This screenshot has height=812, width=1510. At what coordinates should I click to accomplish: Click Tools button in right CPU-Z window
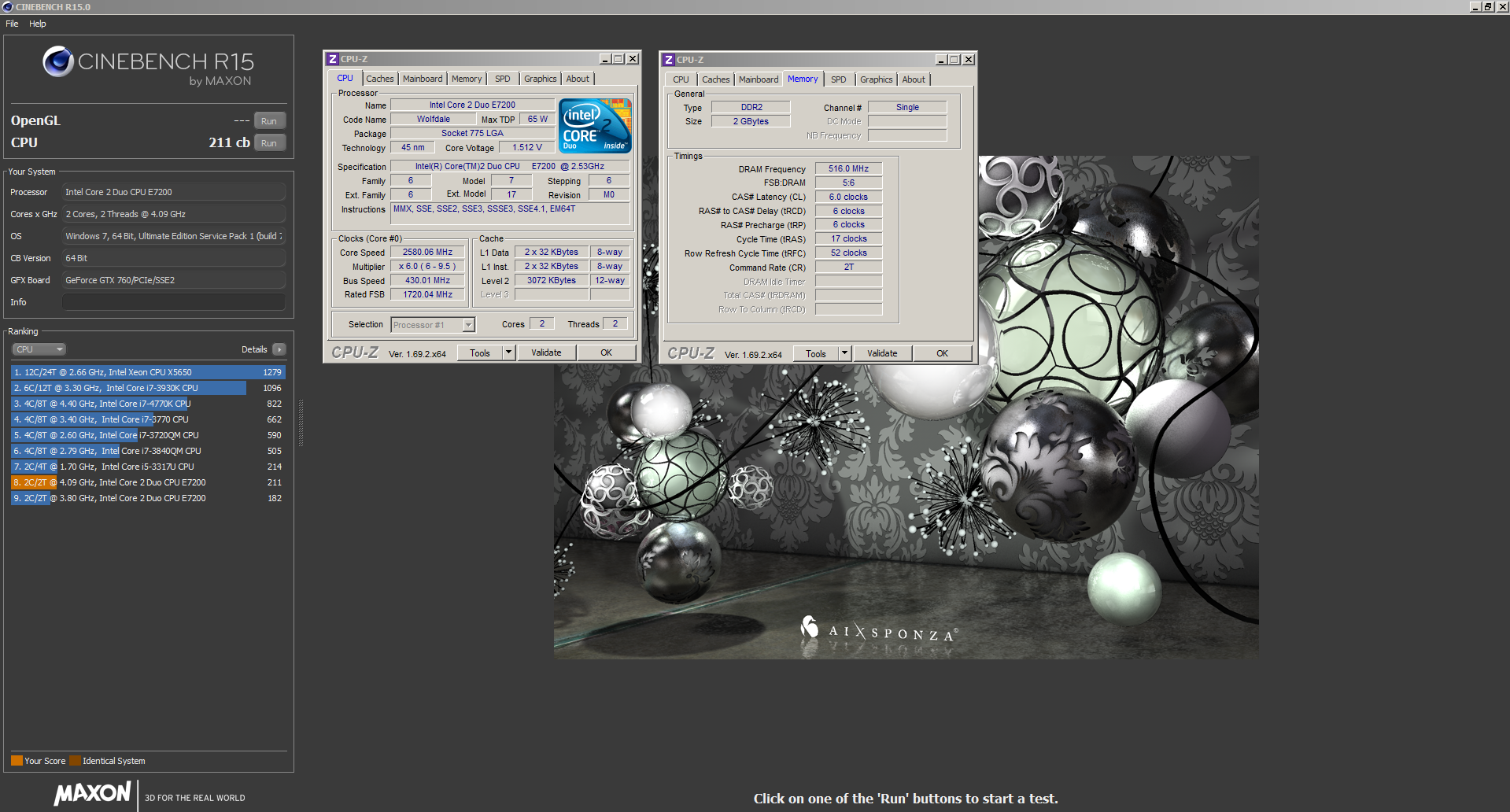(816, 354)
